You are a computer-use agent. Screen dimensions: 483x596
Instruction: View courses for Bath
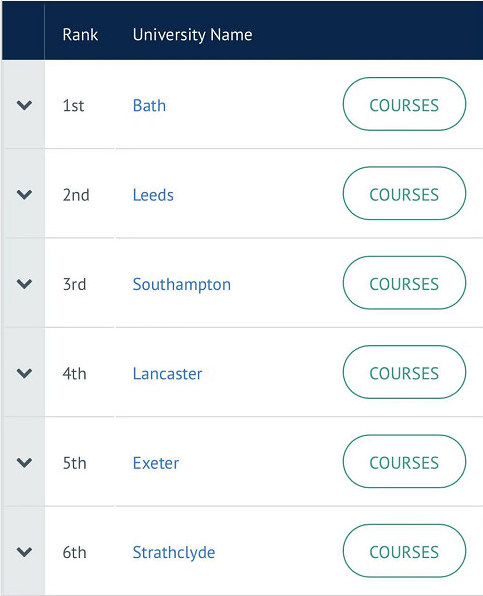pos(404,104)
